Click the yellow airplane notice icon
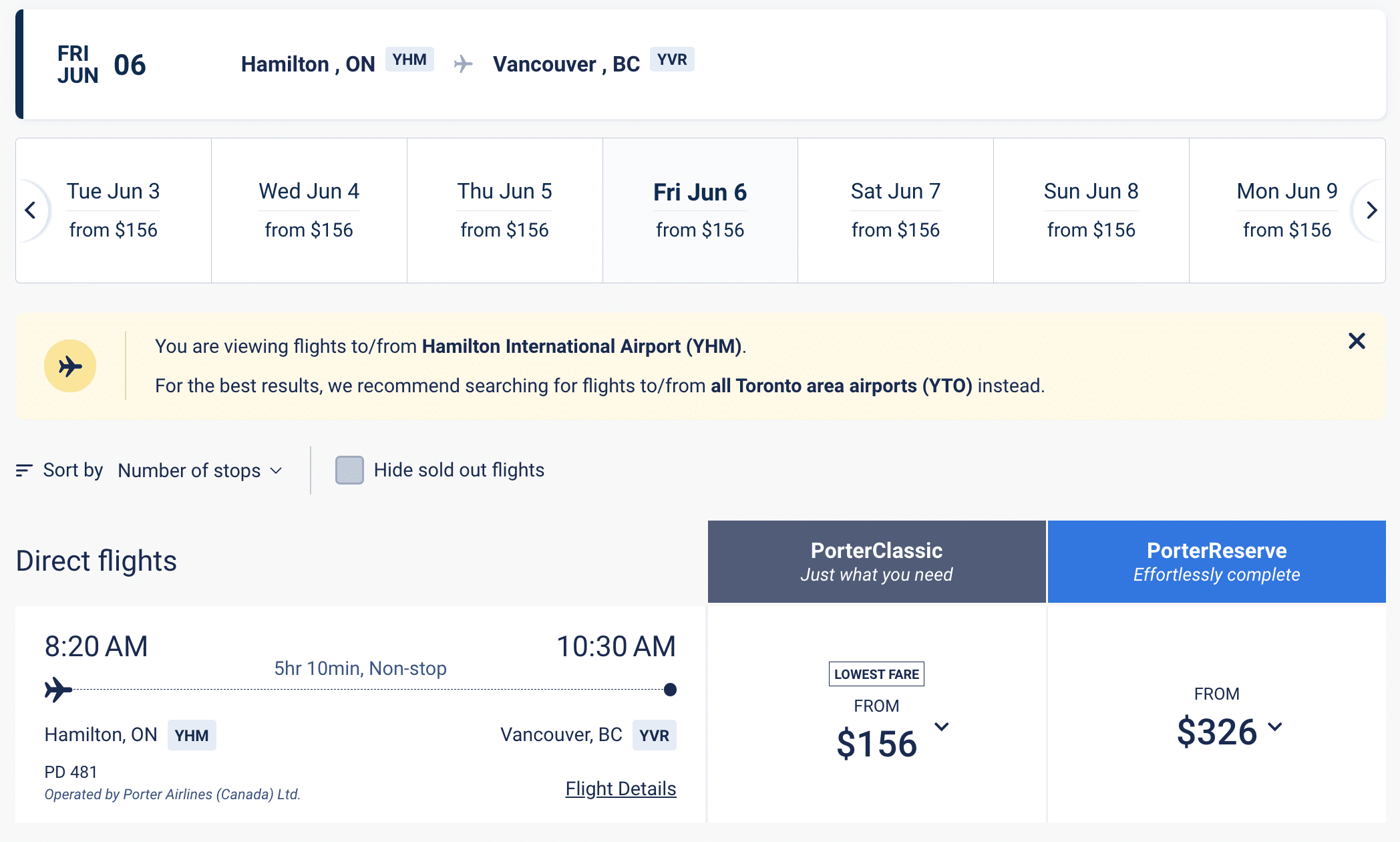Screen dimensions: 1400x842 point(70,366)
